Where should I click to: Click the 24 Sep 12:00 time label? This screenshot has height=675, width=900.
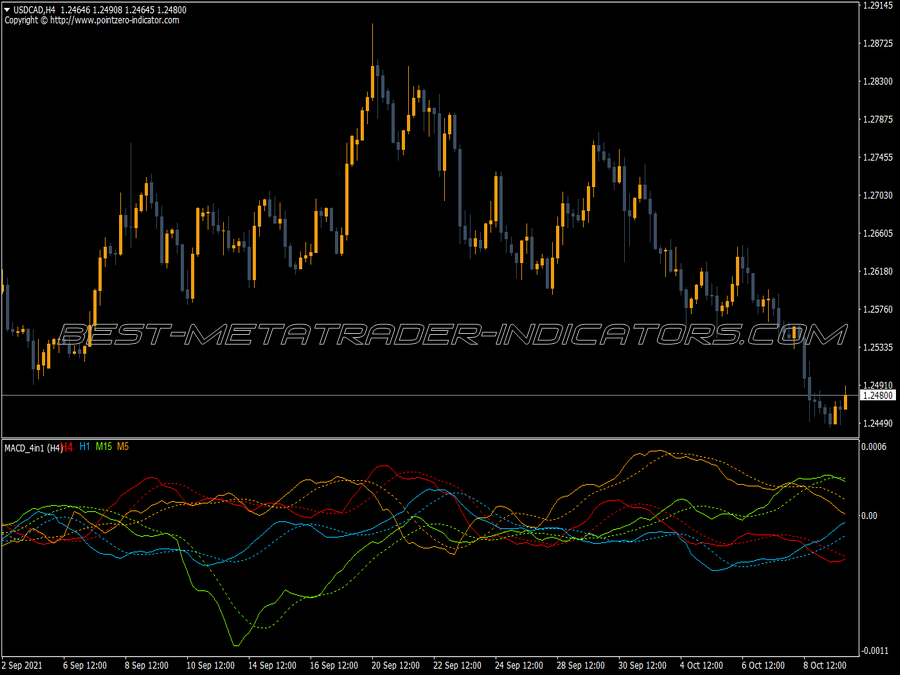point(519,665)
